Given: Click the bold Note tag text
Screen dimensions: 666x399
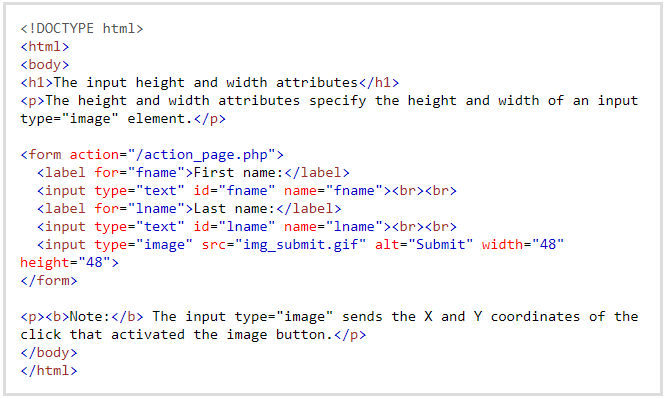Looking at the screenshot, I should [x=82, y=317].
